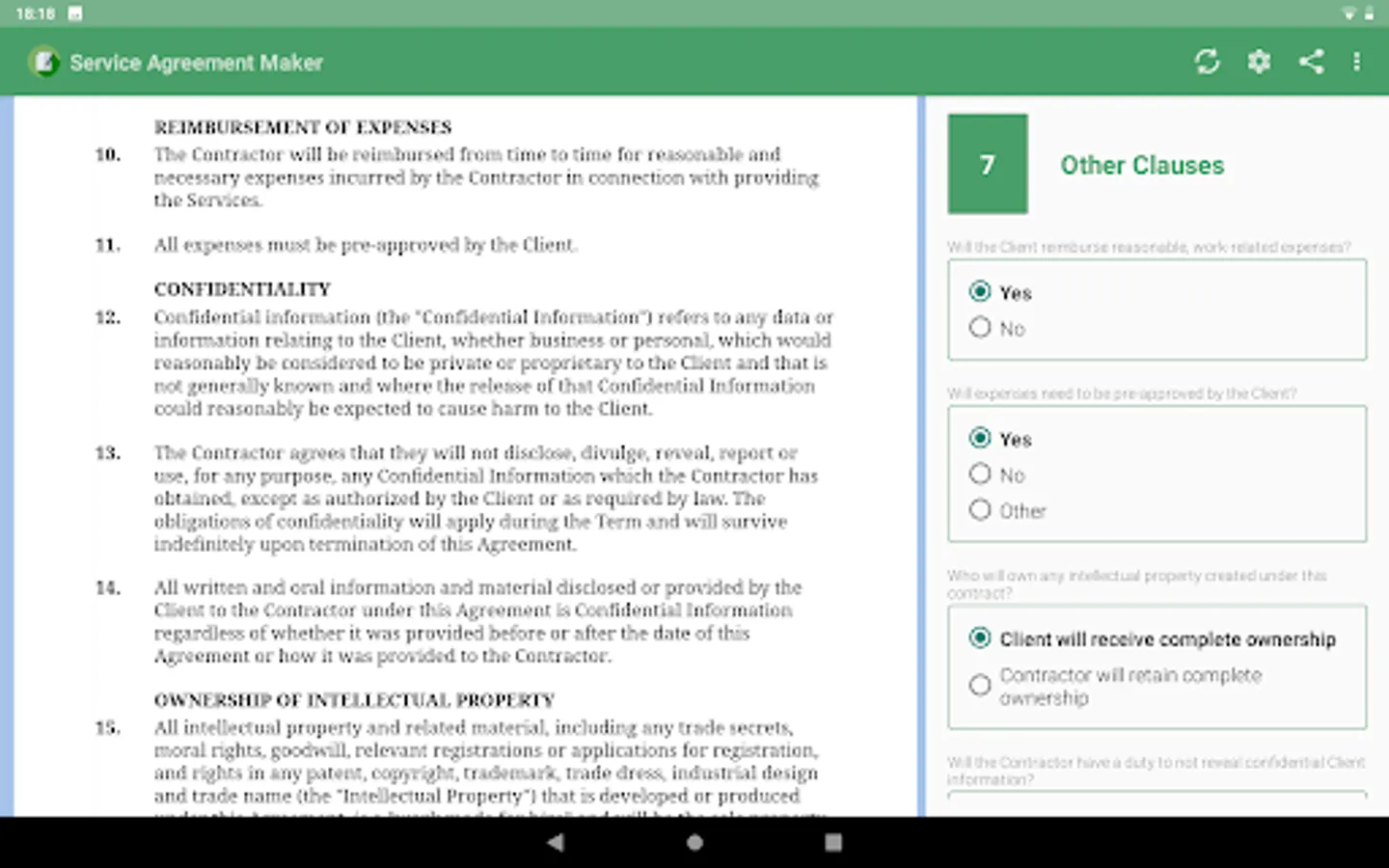Viewport: 1389px width, 868px height.
Task: Tap the green step 7 number box
Action: click(988, 164)
